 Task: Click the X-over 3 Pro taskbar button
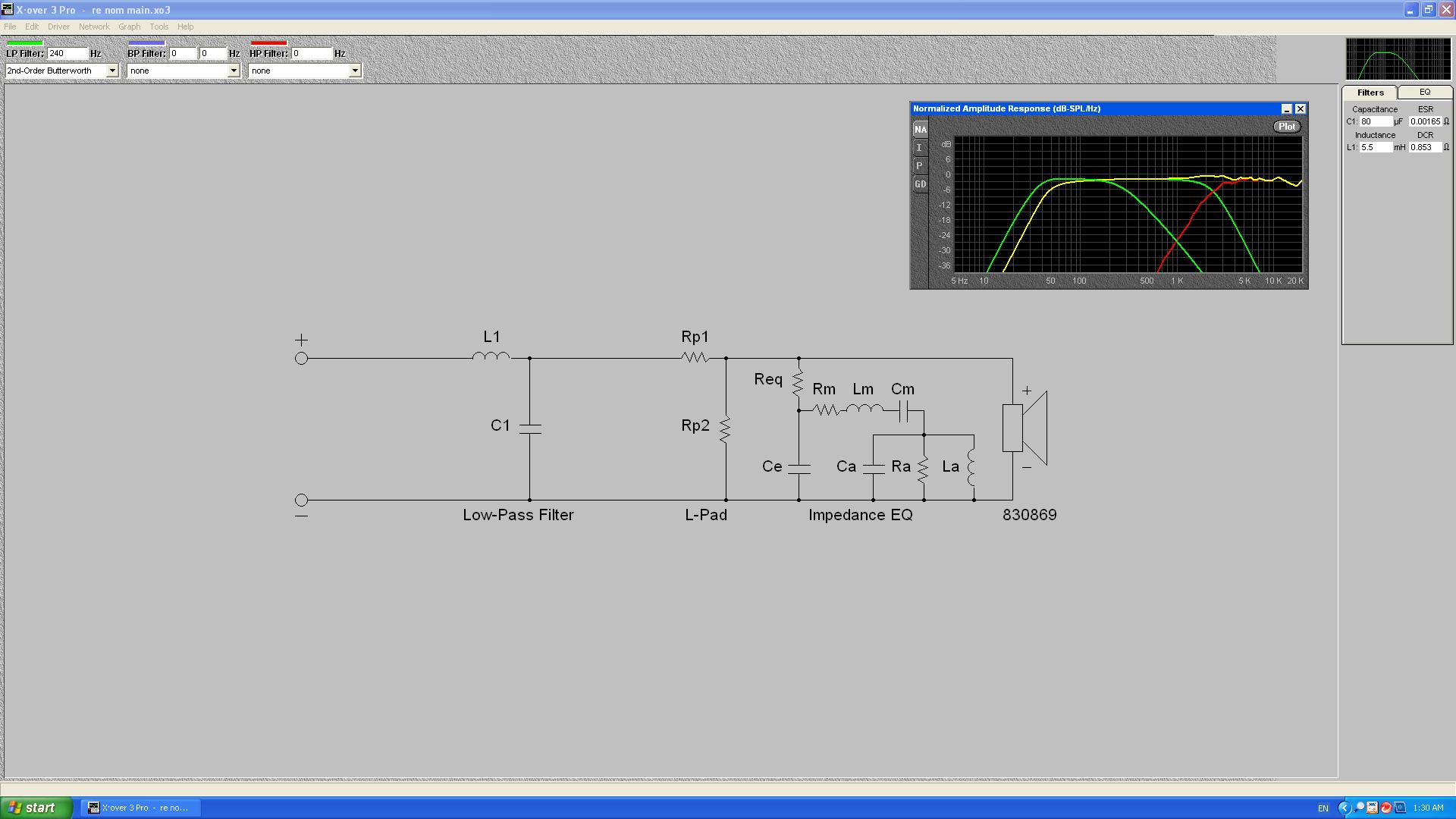(140, 808)
